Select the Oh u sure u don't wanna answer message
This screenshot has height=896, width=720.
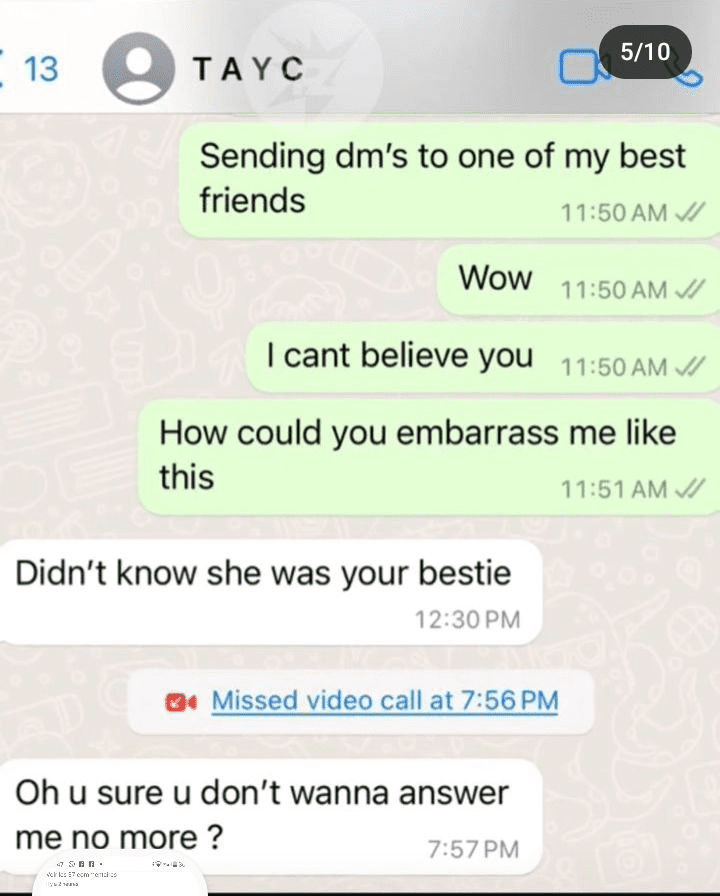tap(270, 817)
